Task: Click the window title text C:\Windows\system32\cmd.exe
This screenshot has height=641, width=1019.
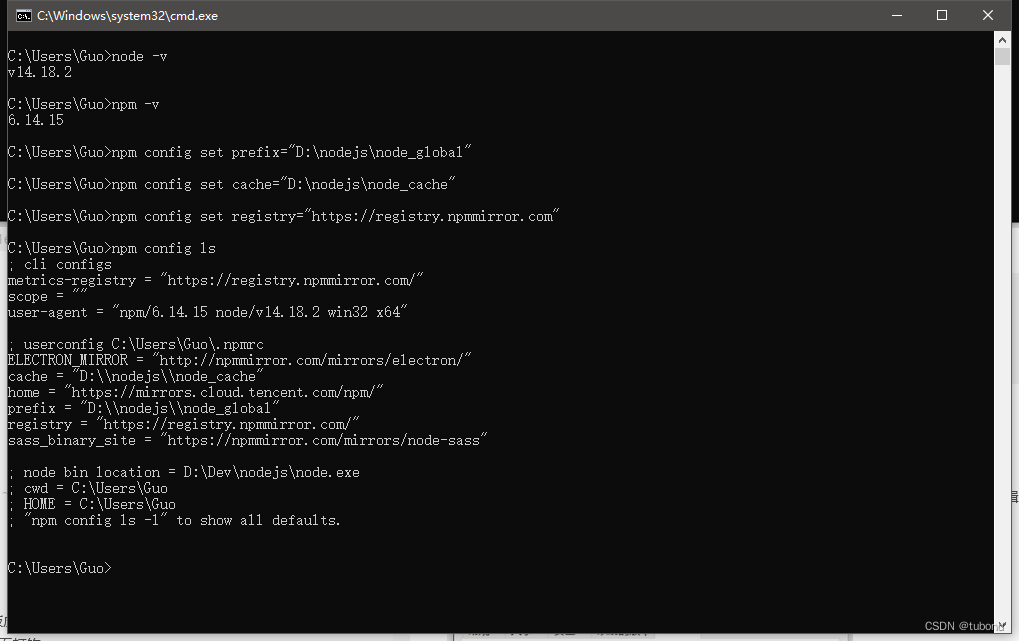Action: (127, 16)
